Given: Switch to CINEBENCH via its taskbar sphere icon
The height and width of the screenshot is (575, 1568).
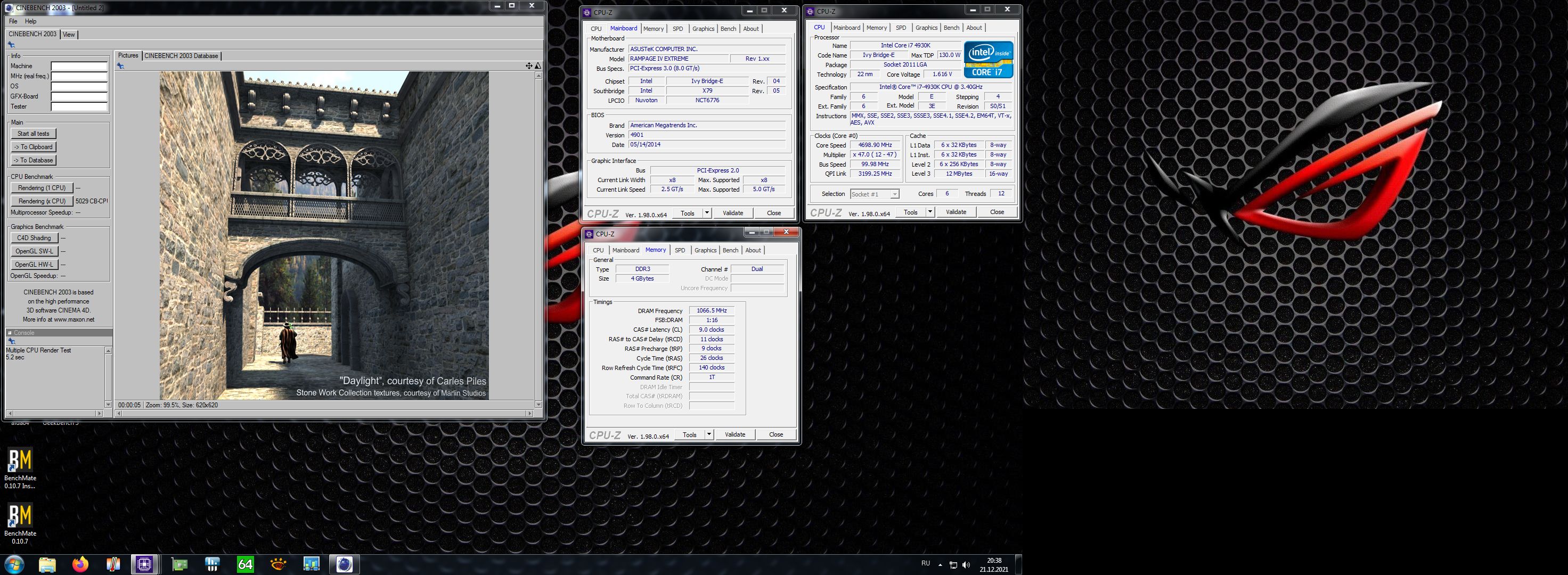Looking at the screenshot, I should [x=345, y=564].
